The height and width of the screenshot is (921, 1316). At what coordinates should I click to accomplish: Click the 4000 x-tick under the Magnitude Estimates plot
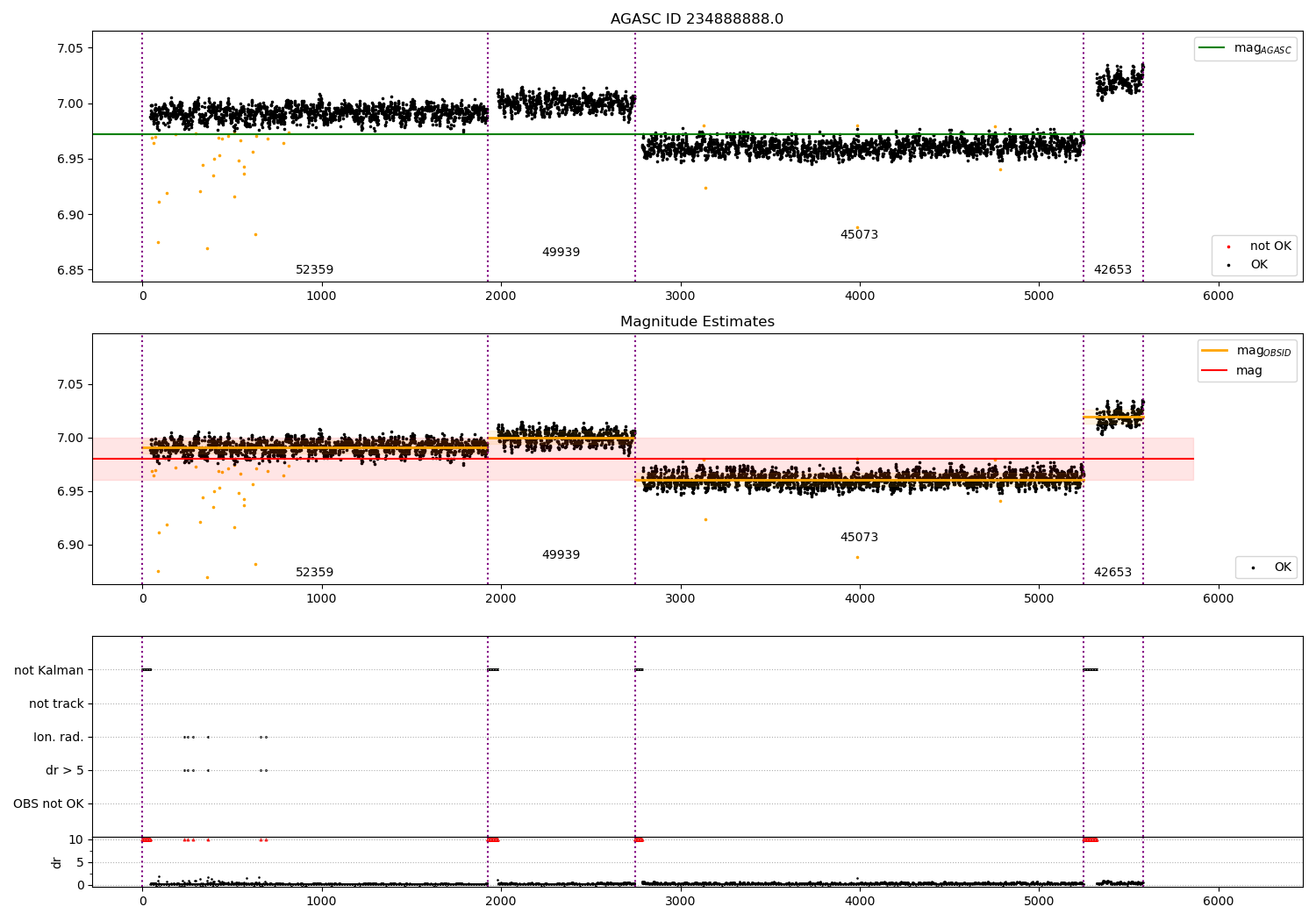coord(860,599)
